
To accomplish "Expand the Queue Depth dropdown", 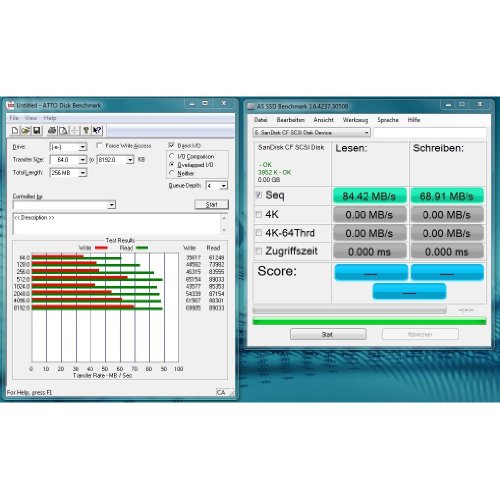I will (x=224, y=186).
